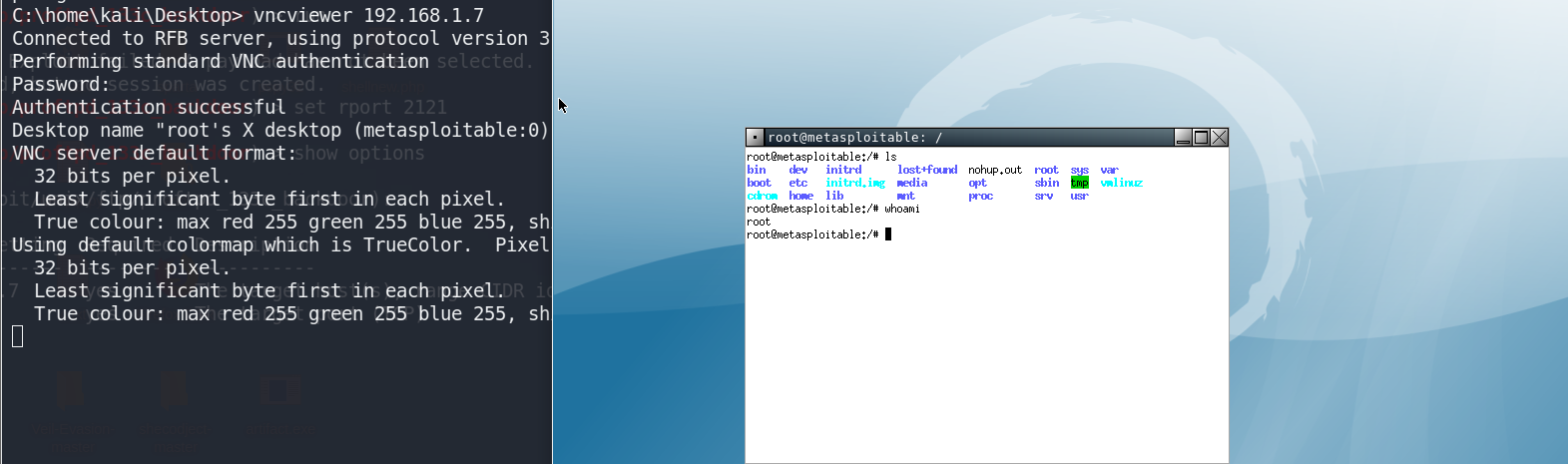Click the green-highlighted tmp directory
The width and height of the screenshot is (1568, 464).
pyautogui.click(x=1080, y=183)
